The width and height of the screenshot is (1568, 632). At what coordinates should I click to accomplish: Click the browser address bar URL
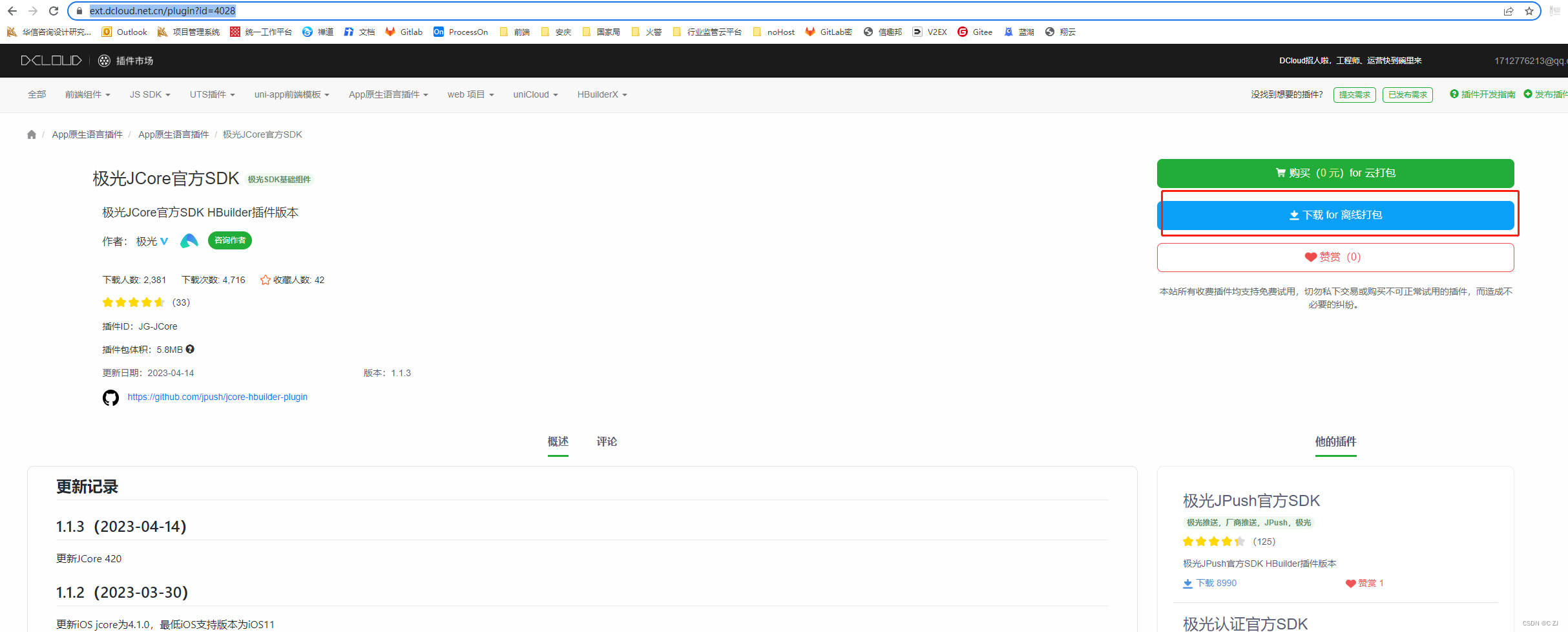162,11
